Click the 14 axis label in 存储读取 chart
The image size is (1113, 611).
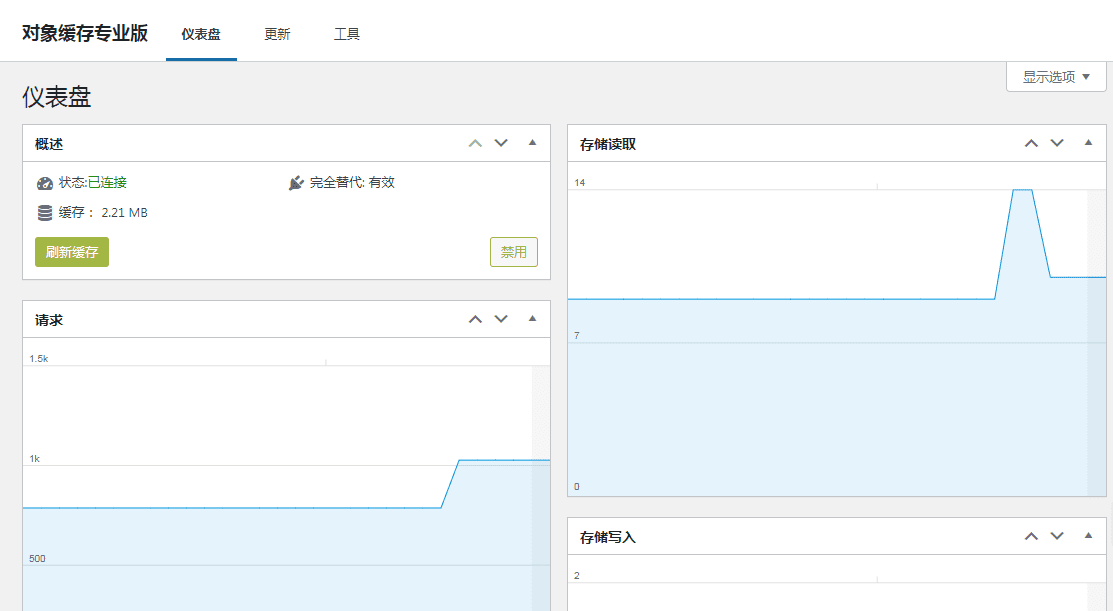click(579, 182)
